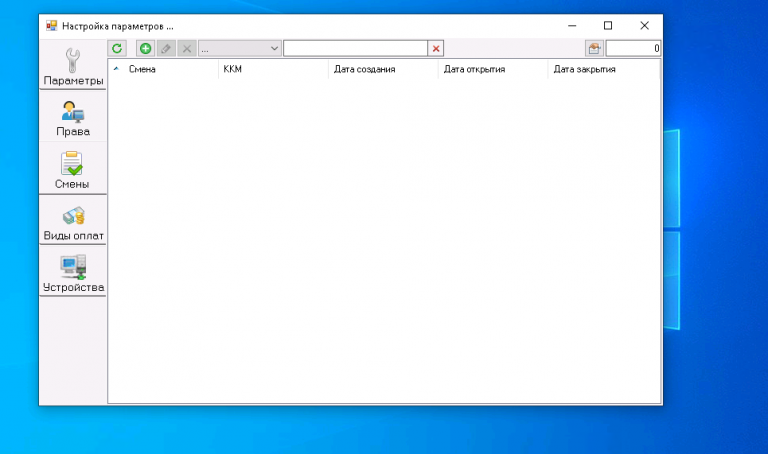Click the numeric counter field showing 0
Viewport: 768px width, 454px height.
coord(633,48)
